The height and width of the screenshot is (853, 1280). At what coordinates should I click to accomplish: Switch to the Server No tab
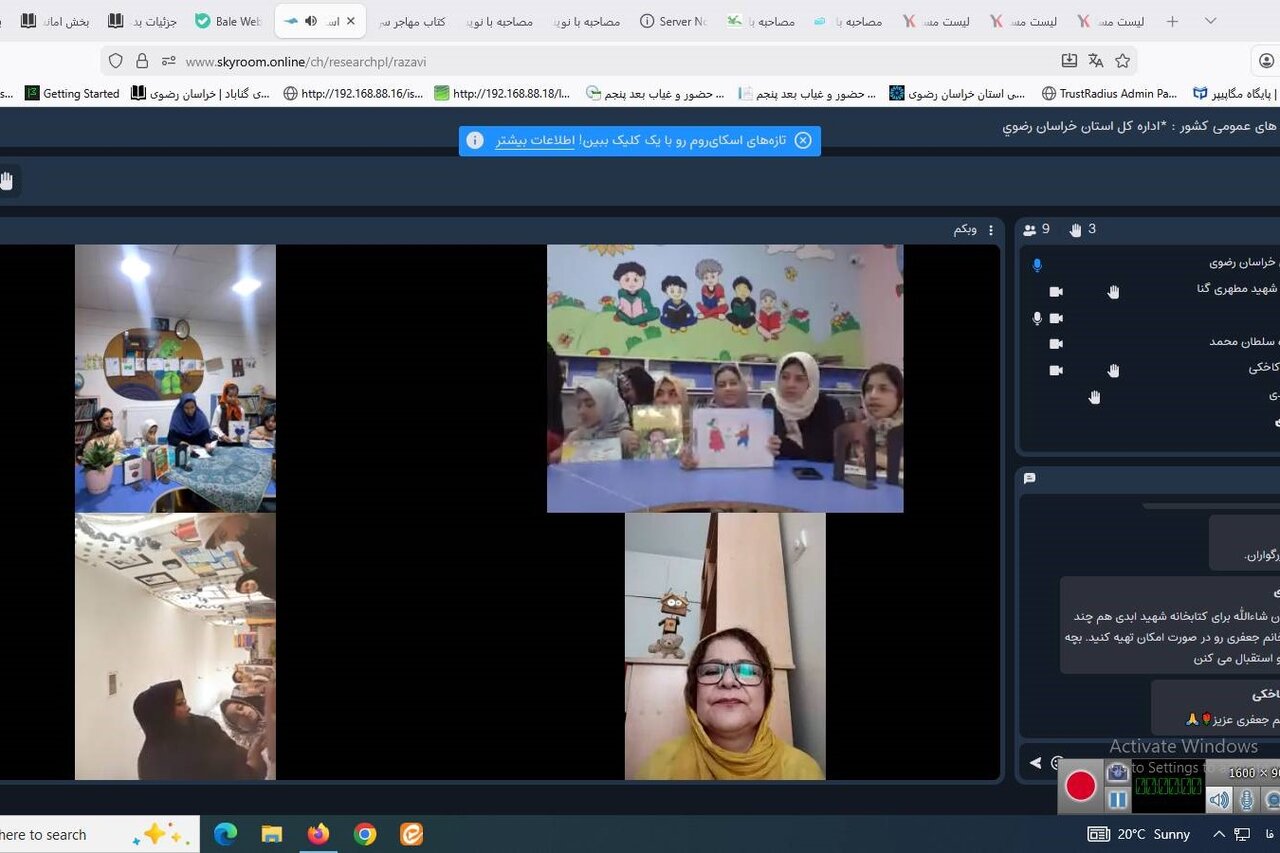tap(672, 21)
